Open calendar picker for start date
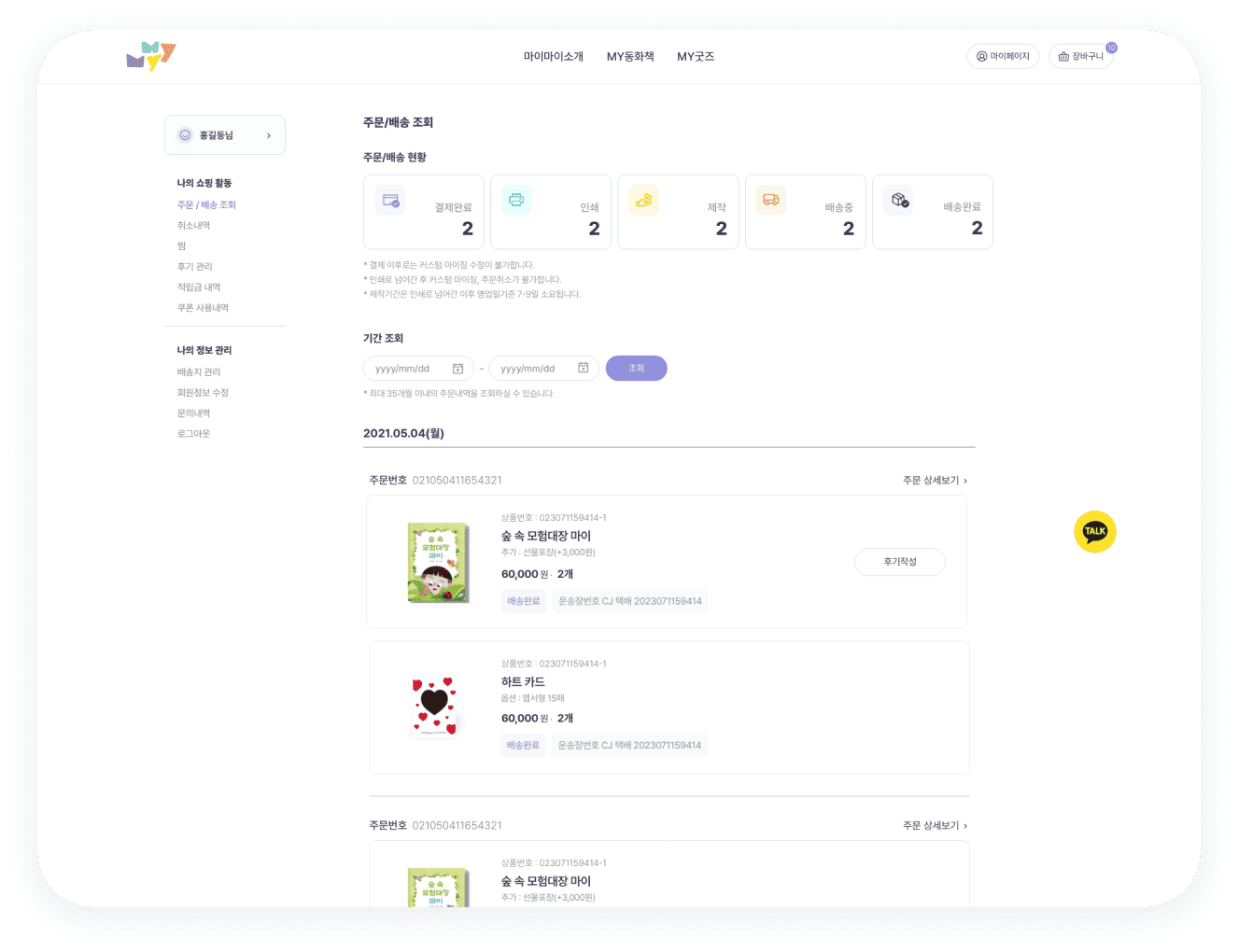This screenshot has height=952, width=1238. click(457, 369)
